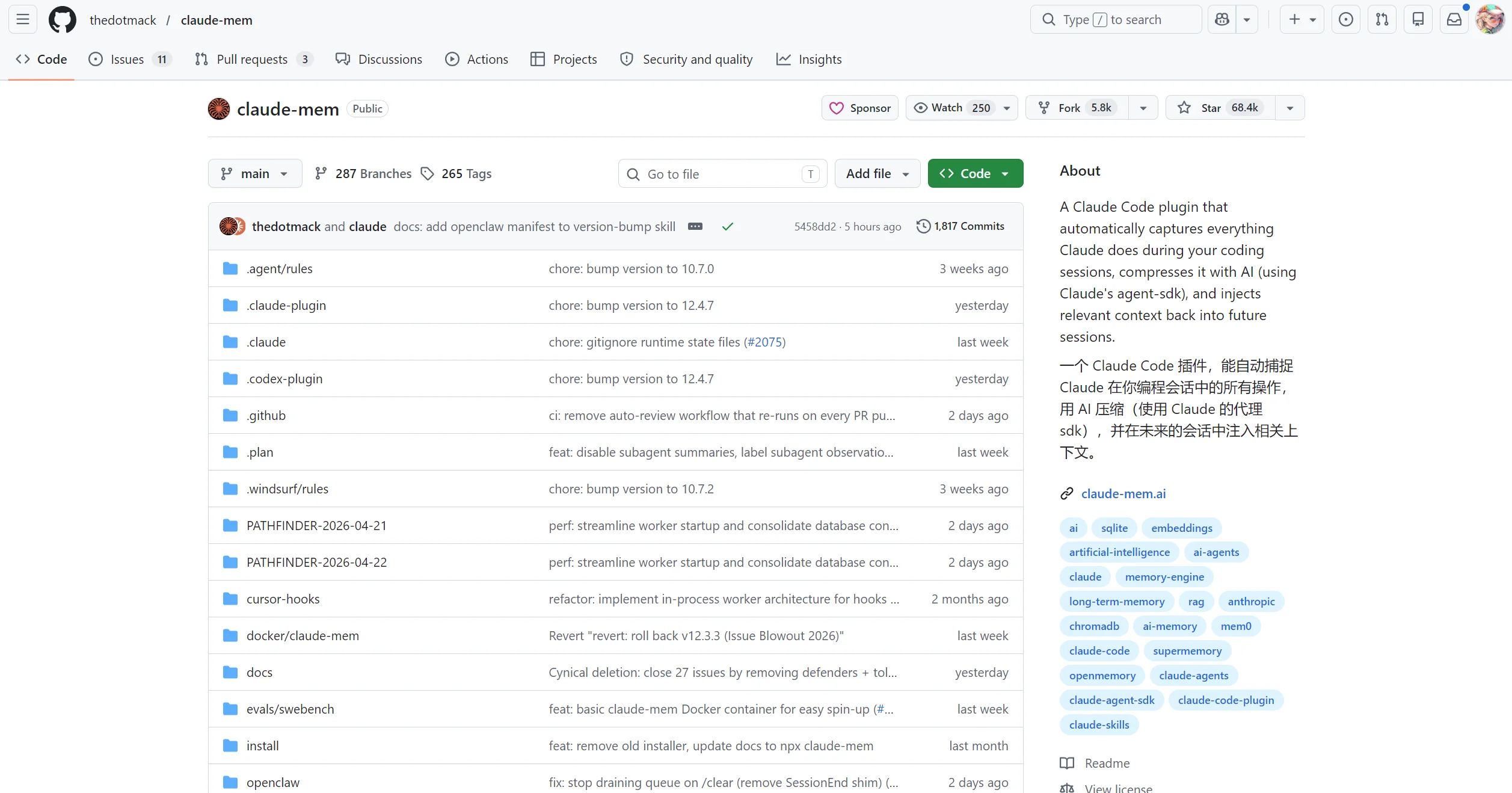Image resolution: width=1512 pixels, height=793 pixels.
Task: Open the hamburger navigation menu
Action: click(23, 19)
